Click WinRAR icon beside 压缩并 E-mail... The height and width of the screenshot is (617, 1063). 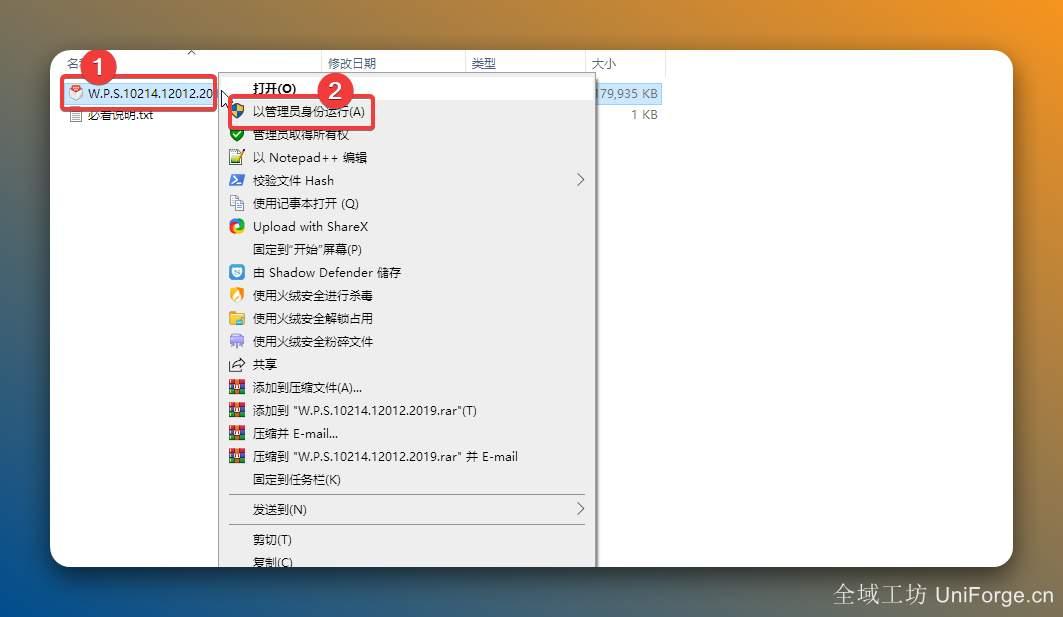237,433
